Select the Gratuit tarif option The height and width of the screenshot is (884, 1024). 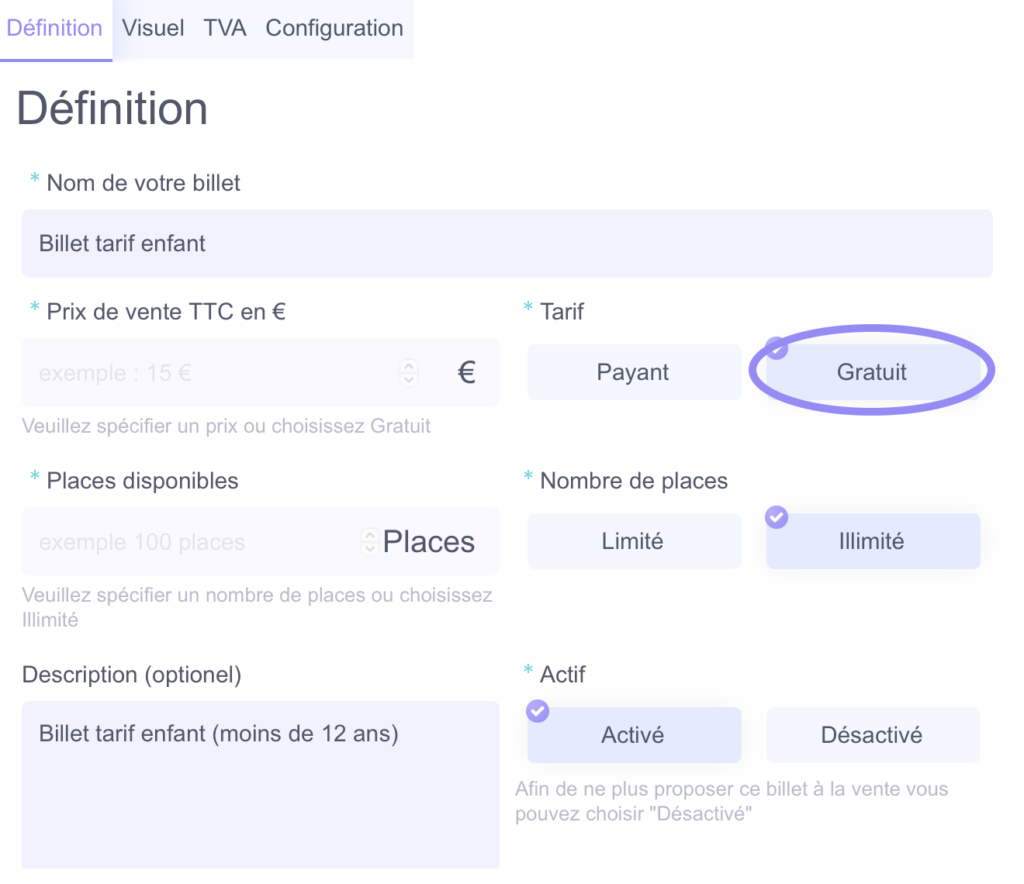click(872, 372)
